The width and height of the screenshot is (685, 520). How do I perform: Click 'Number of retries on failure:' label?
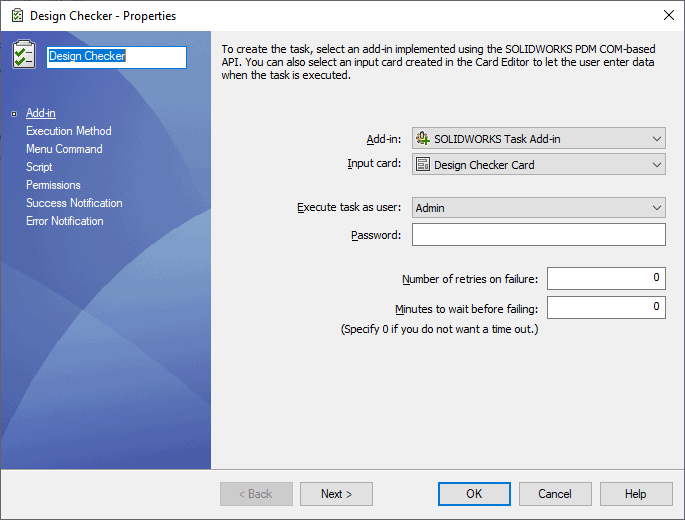[470, 279]
